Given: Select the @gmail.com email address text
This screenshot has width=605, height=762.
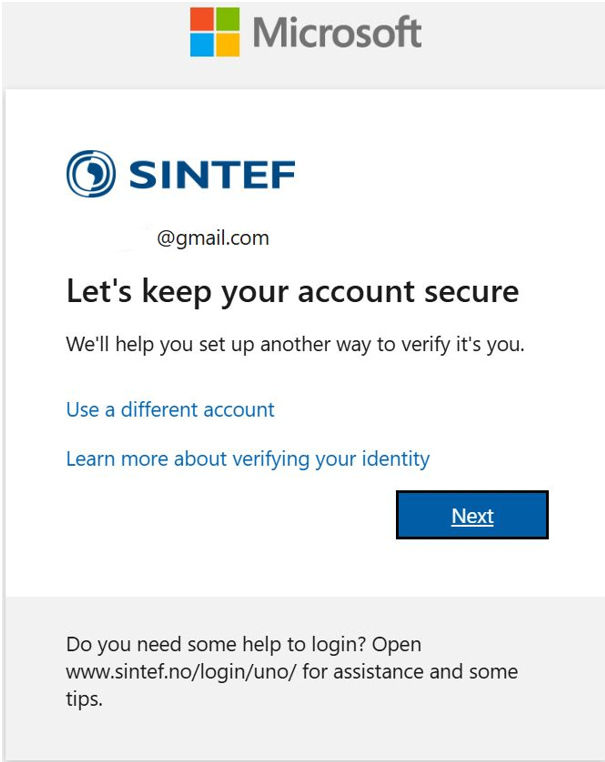Looking at the screenshot, I should click(x=213, y=238).
